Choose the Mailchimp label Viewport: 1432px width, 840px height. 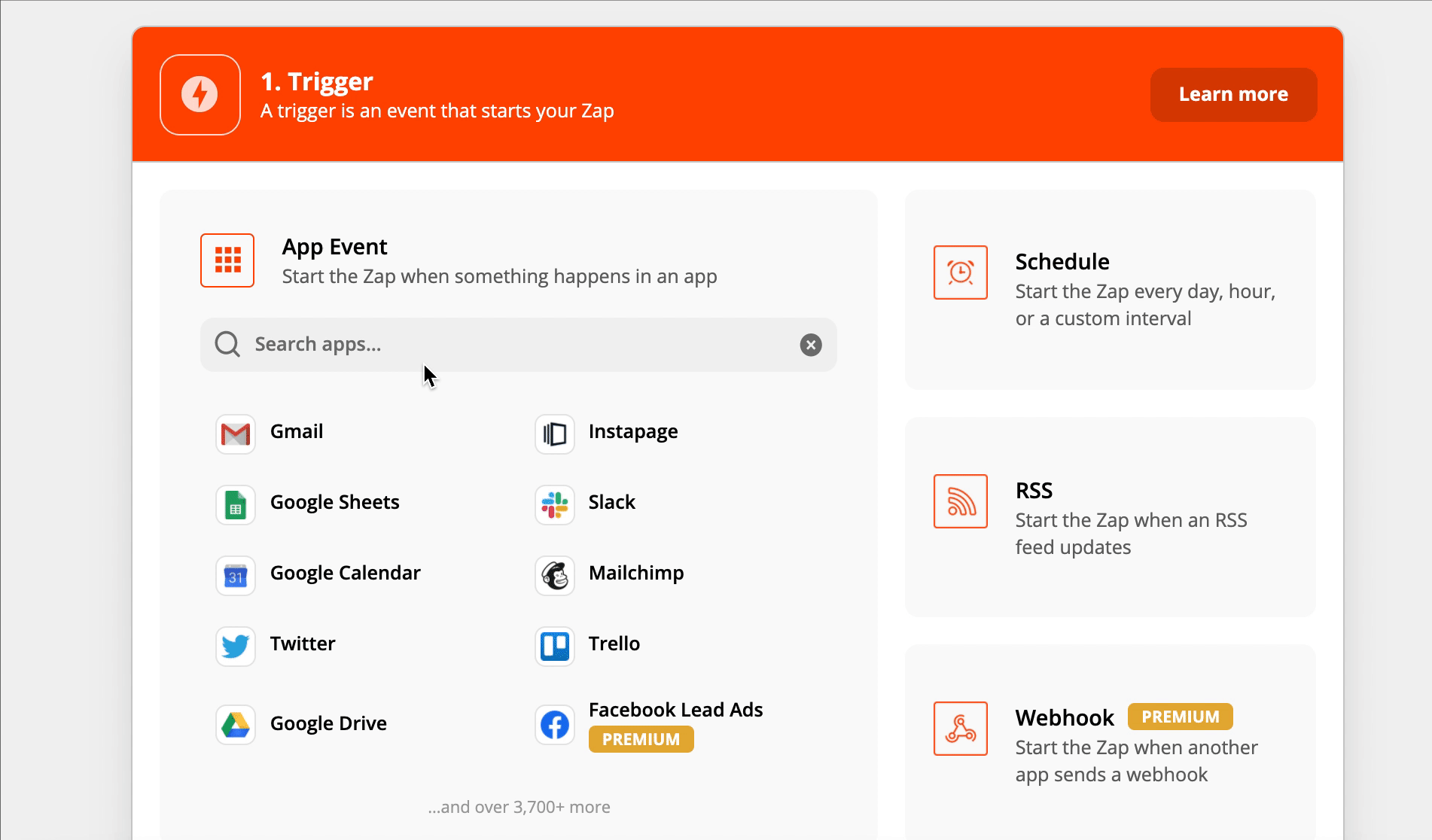pos(636,573)
